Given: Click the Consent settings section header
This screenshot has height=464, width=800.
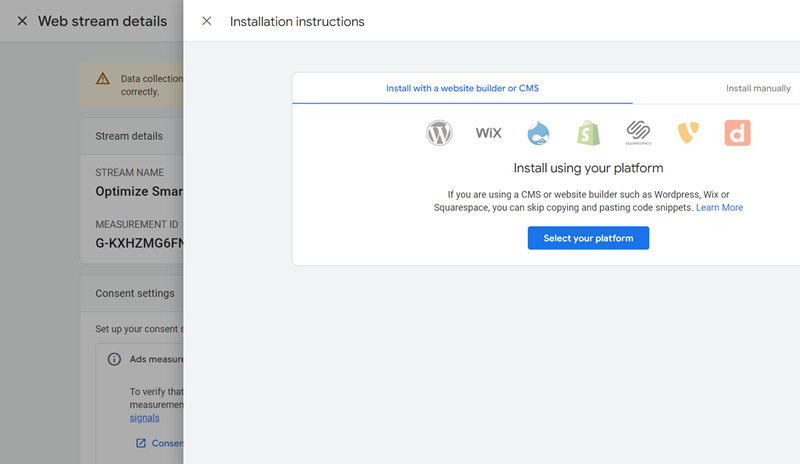Looking at the screenshot, I should 135,294.
